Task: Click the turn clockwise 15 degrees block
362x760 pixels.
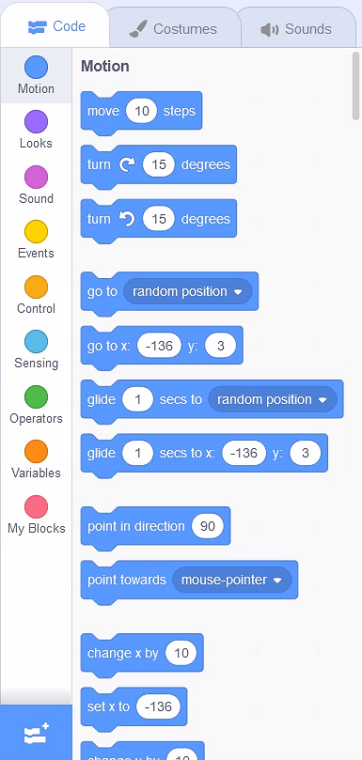Action: click(158, 167)
